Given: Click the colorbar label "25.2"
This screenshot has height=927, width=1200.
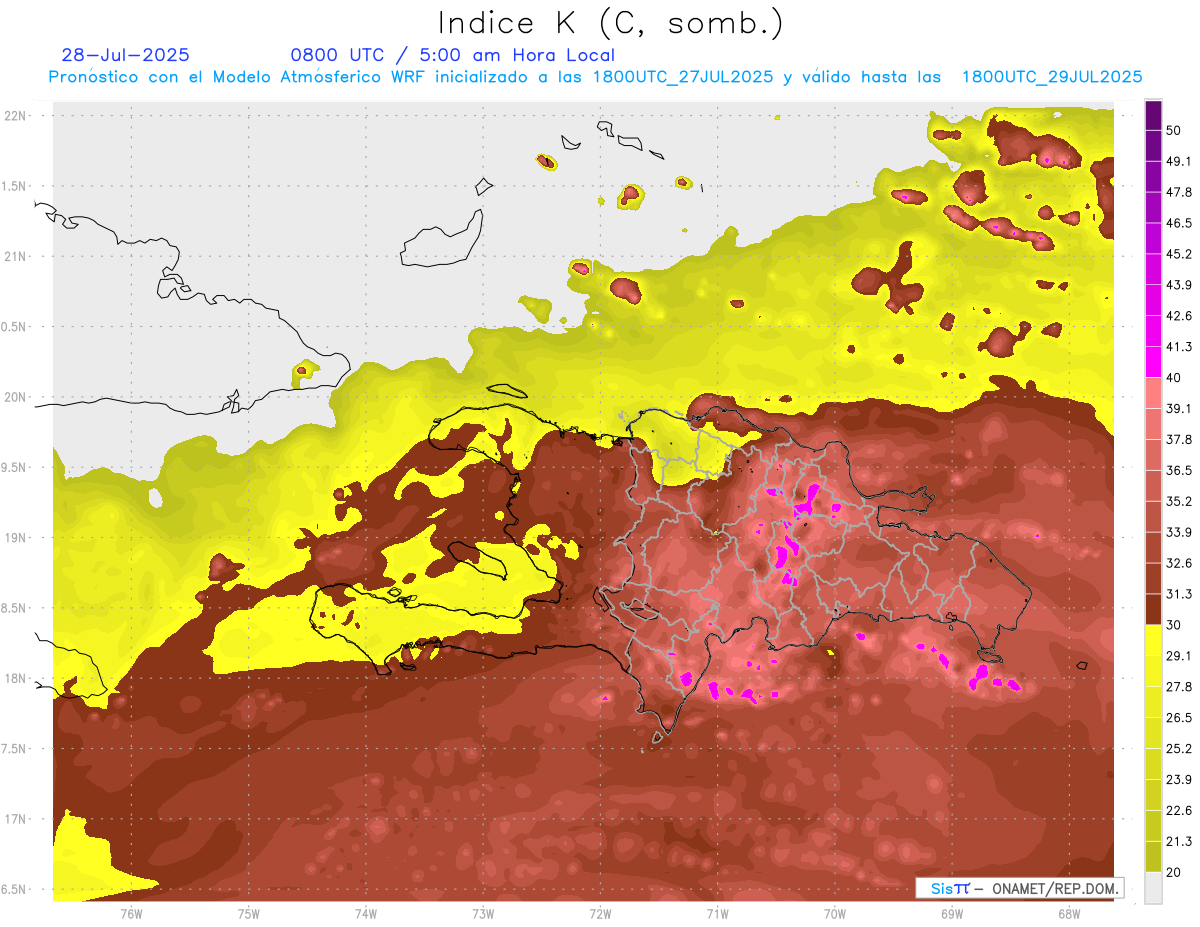Looking at the screenshot, I should [1178, 749].
